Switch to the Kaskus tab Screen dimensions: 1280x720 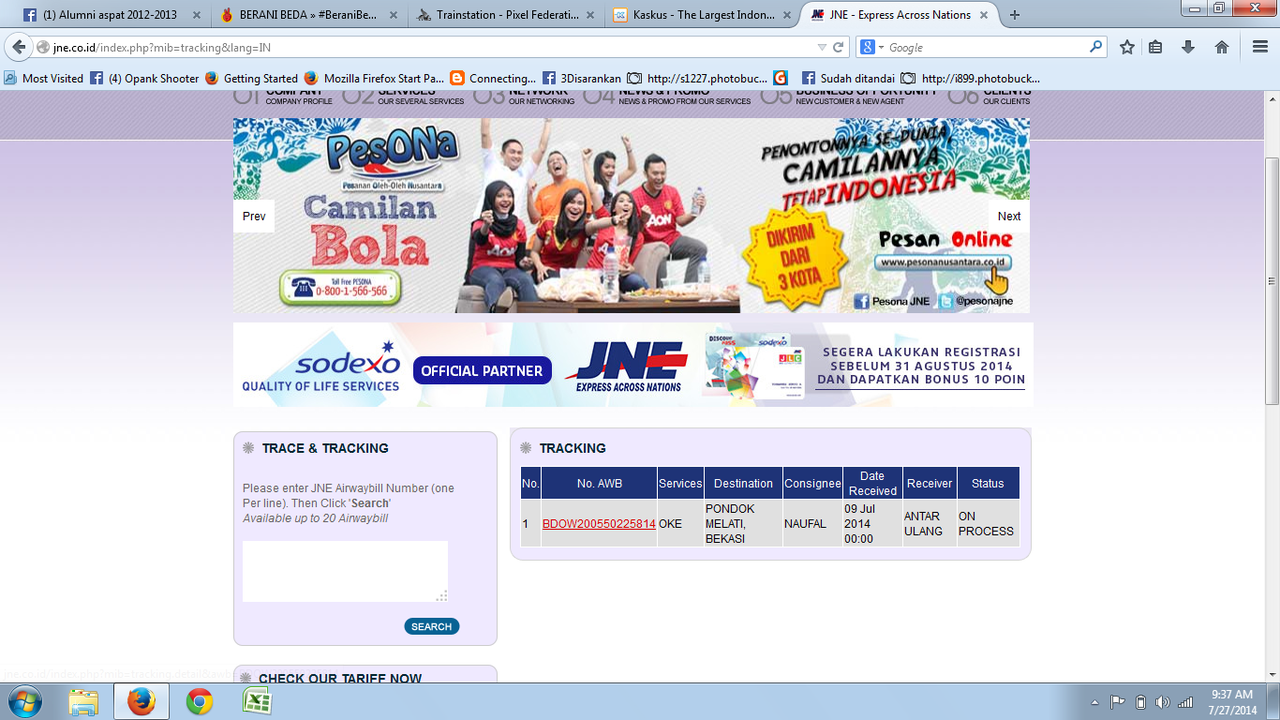pos(704,15)
